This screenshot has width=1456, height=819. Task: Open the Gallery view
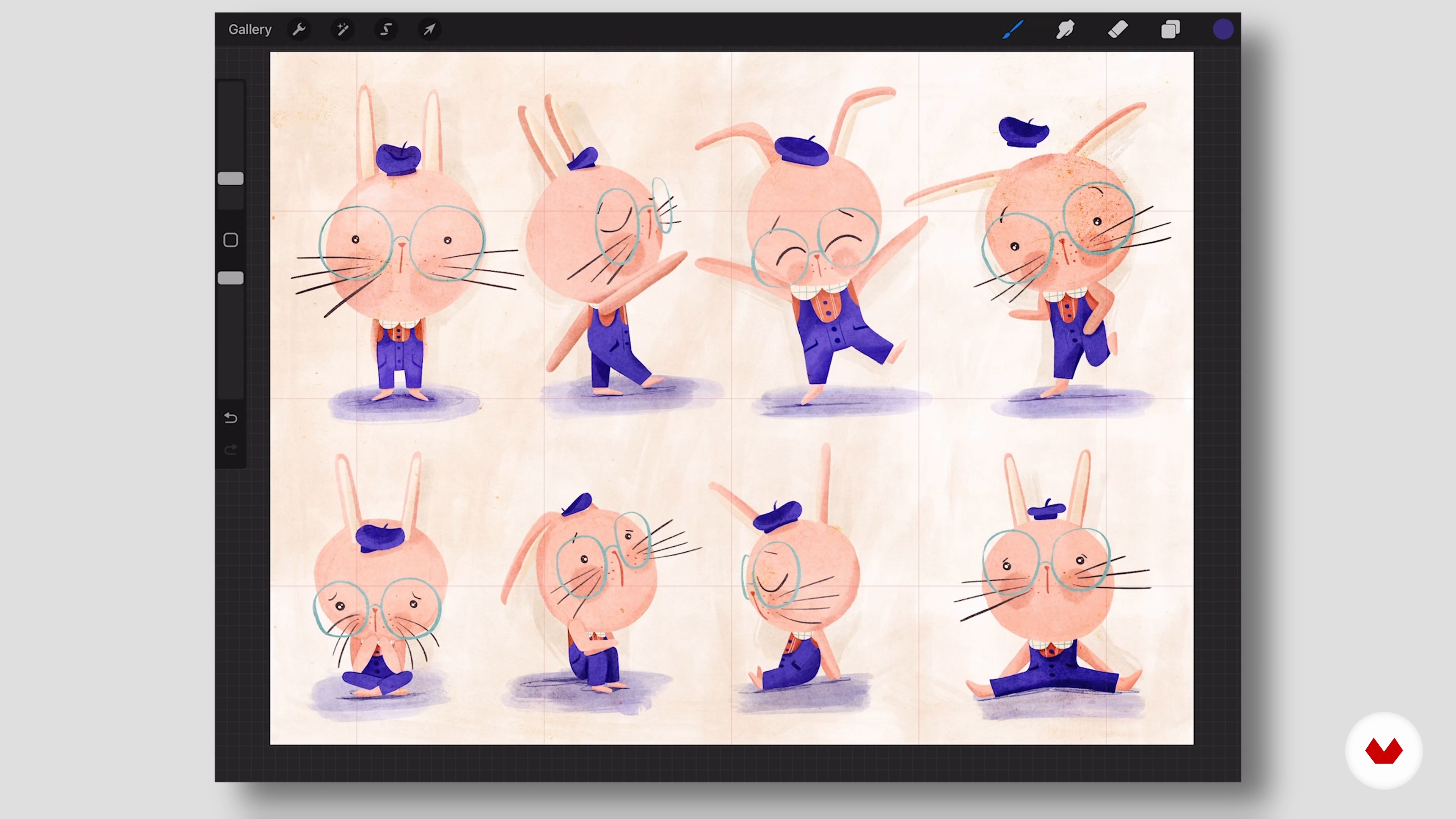point(250,30)
